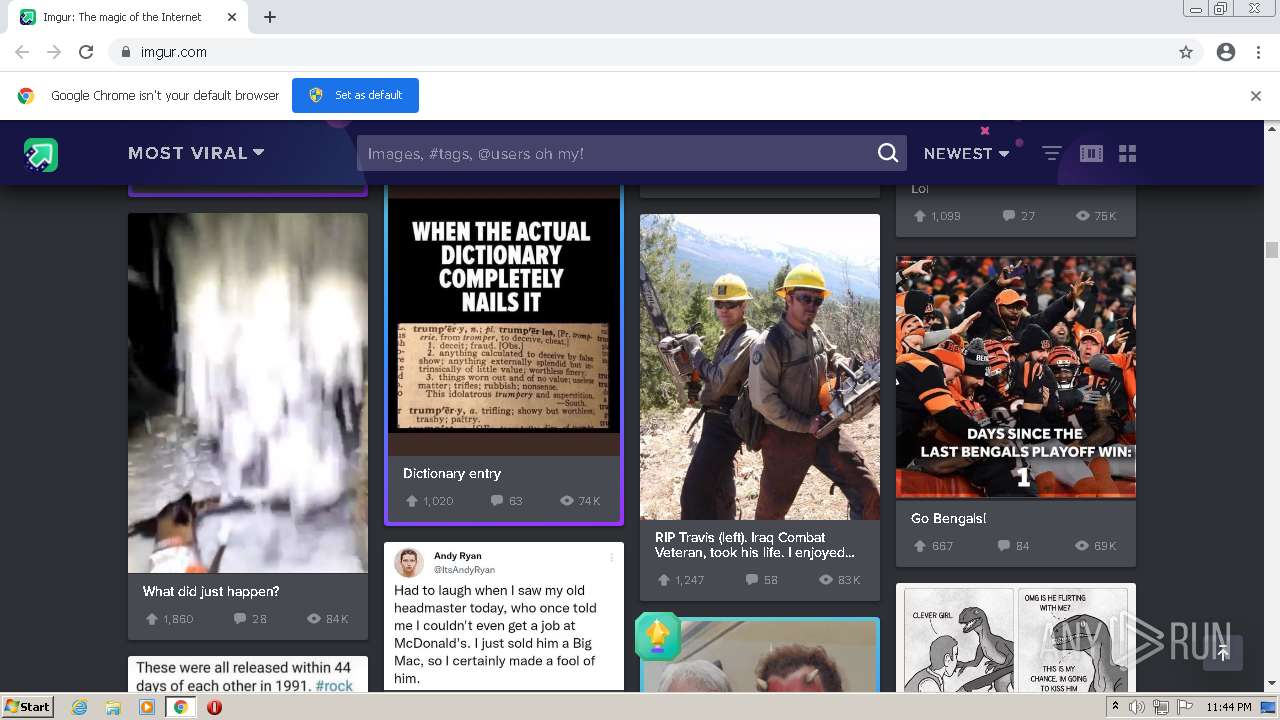The height and width of the screenshot is (720, 1280).
Task: Reload the imgur.com page
Action: 86,52
